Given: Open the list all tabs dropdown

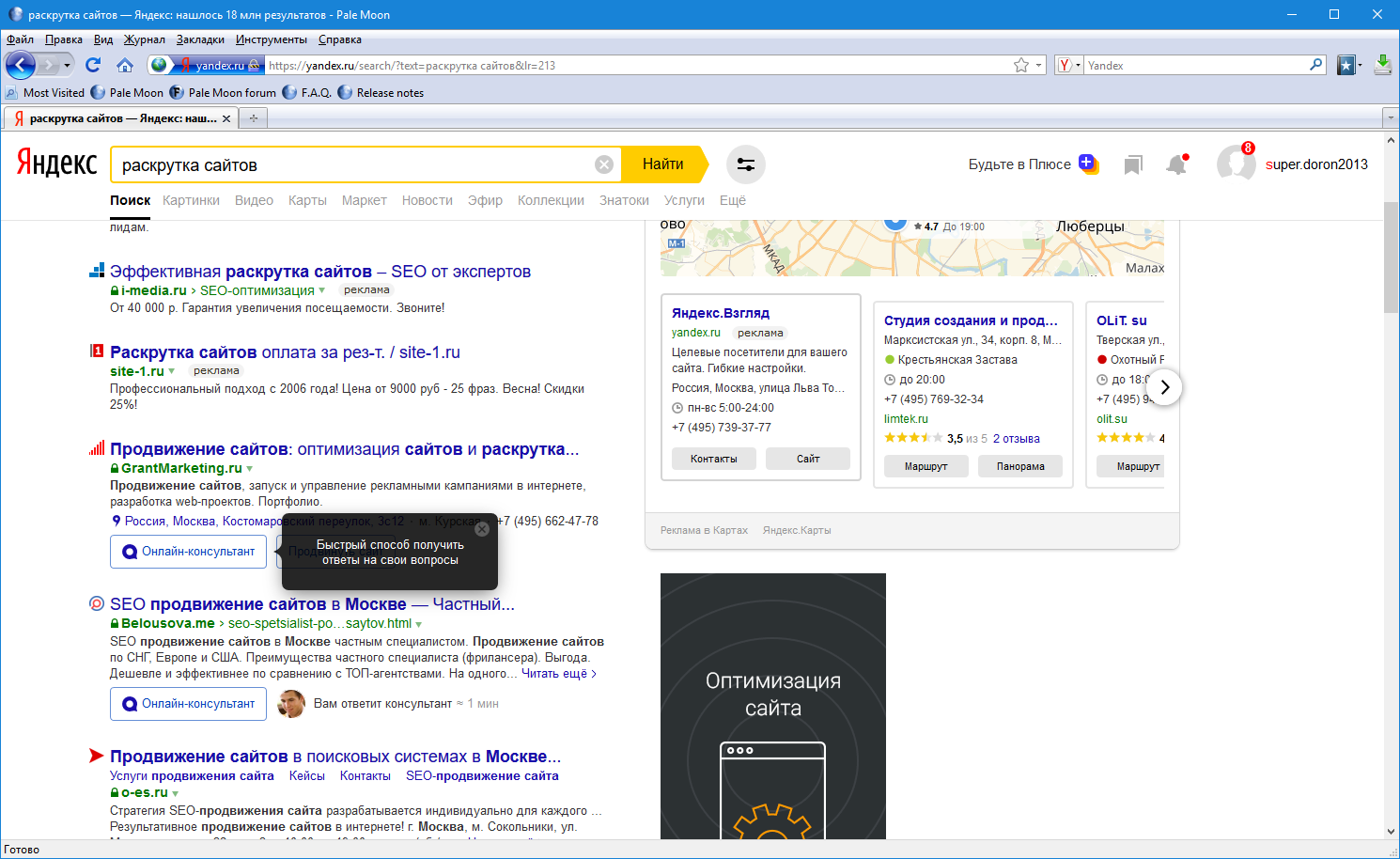Looking at the screenshot, I should coord(1391,118).
